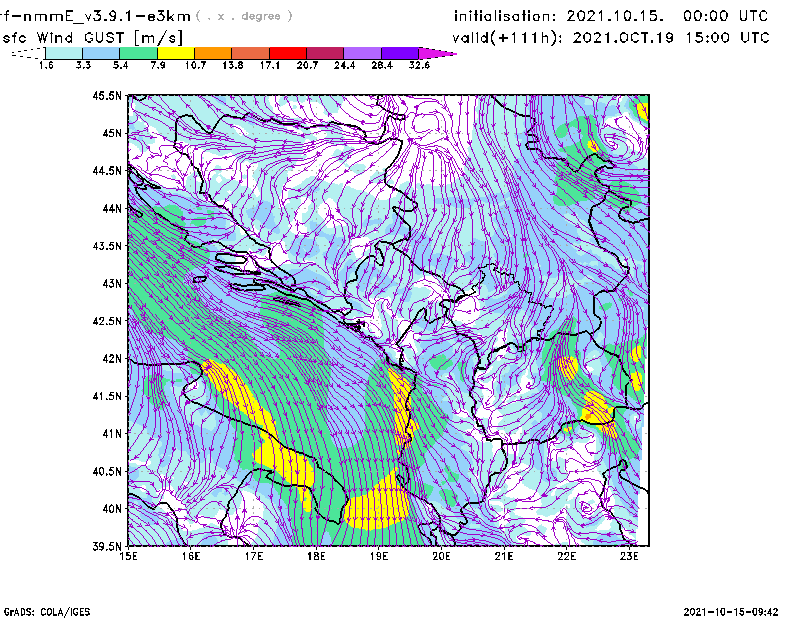Click the '40N' latitude label
This screenshot has width=800, height=618.
pyautogui.click(x=112, y=509)
